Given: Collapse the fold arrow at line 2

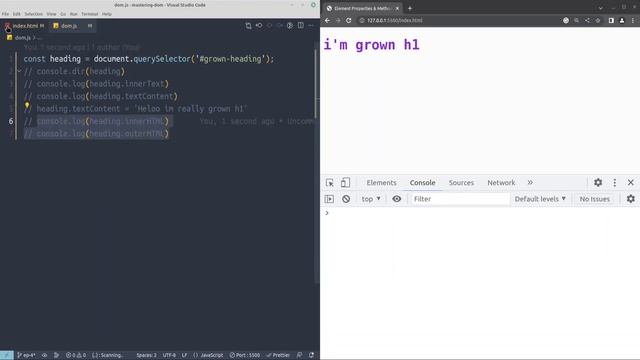Looking at the screenshot, I should (x=19, y=71).
